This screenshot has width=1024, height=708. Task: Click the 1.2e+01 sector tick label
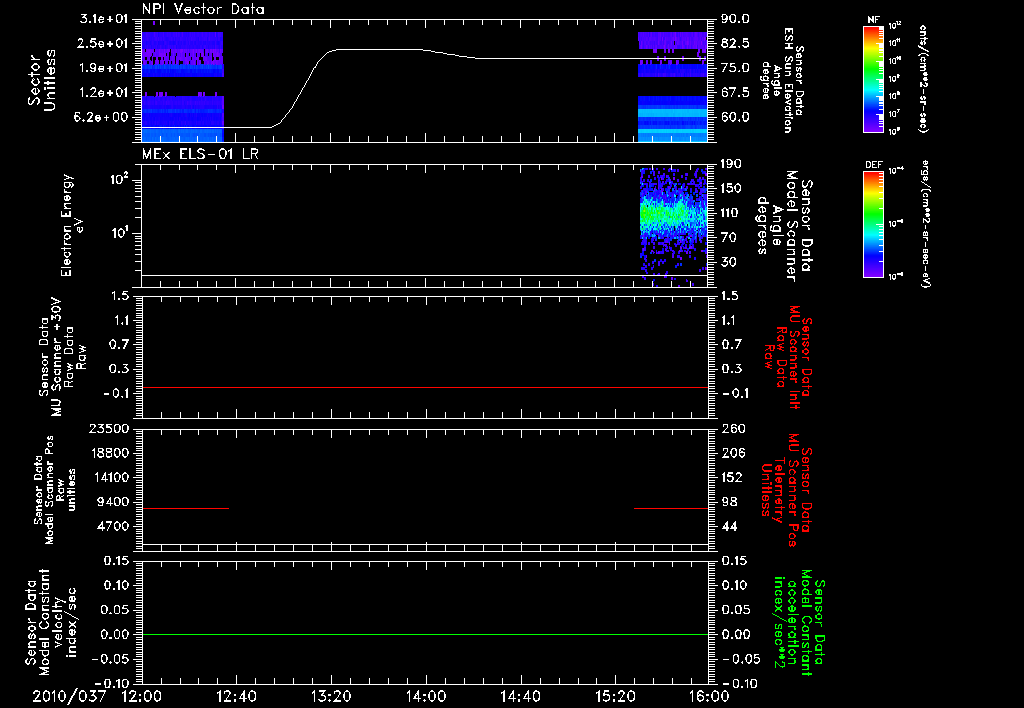click(104, 93)
